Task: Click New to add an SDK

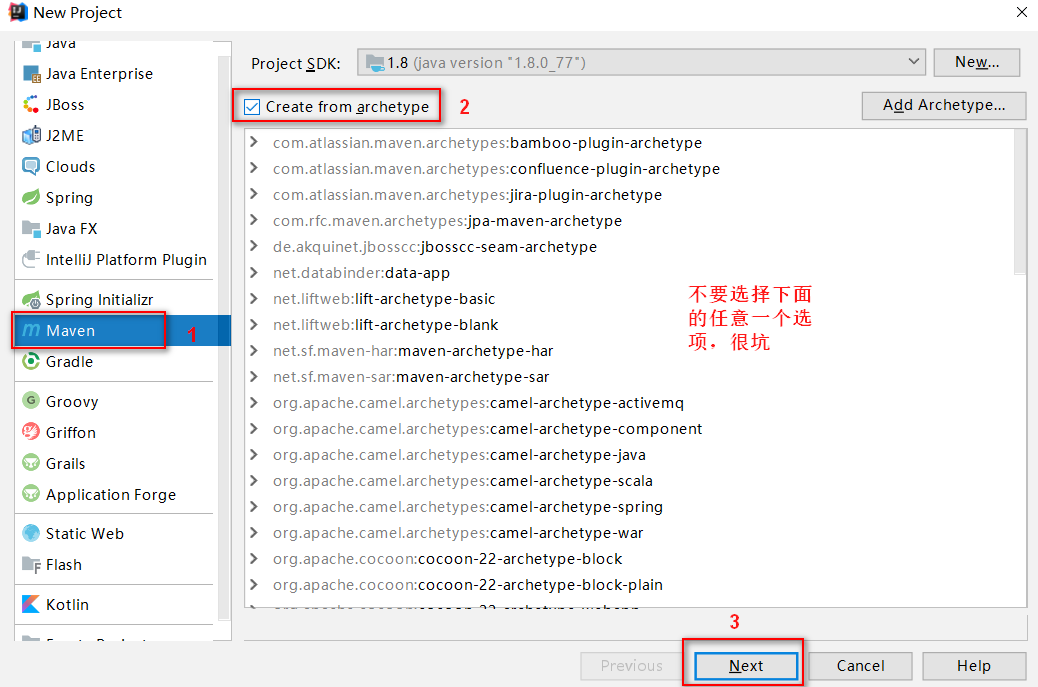Action: [x=975, y=61]
